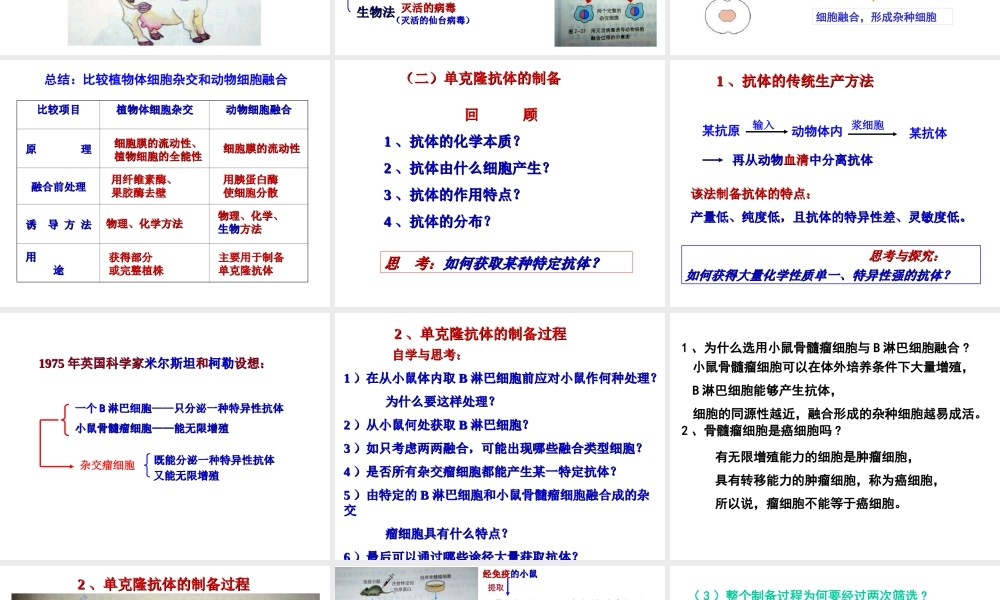Open the 生物法 灭活的病毒 slide thumbnail
Viewport: 1000px width, 600px height.
[x=499, y=27]
